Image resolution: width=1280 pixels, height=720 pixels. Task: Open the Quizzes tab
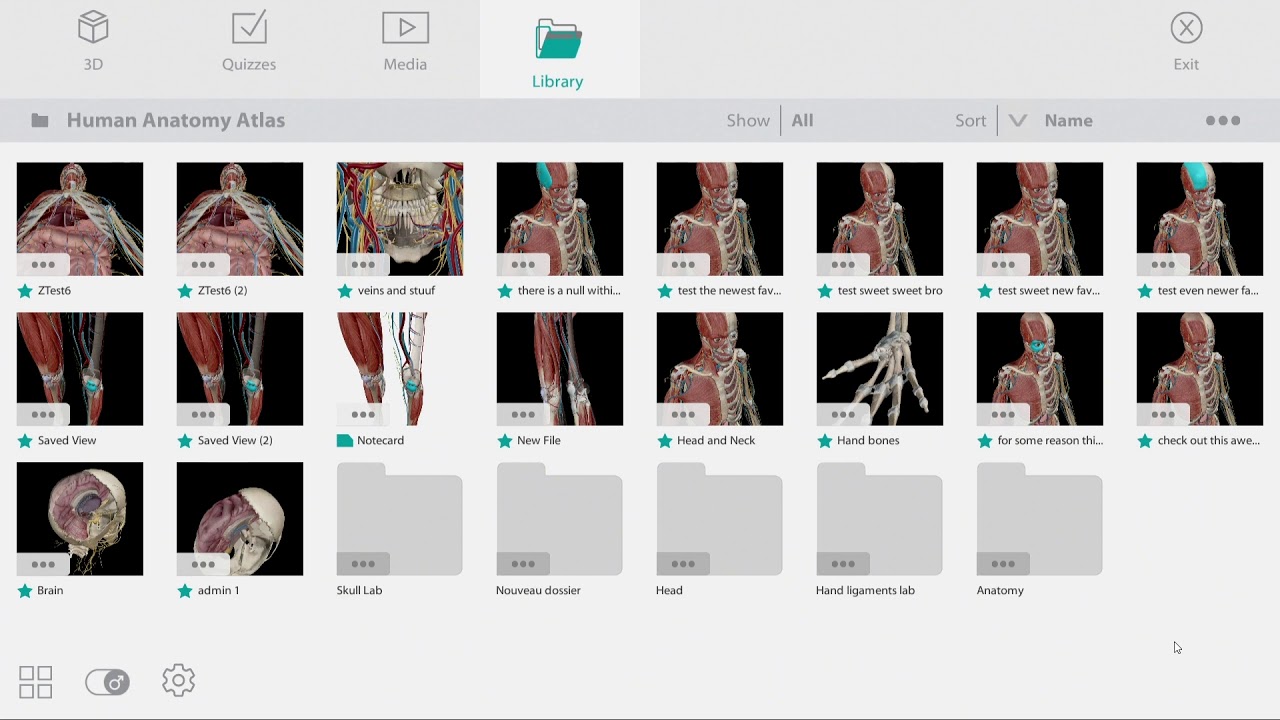(249, 42)
